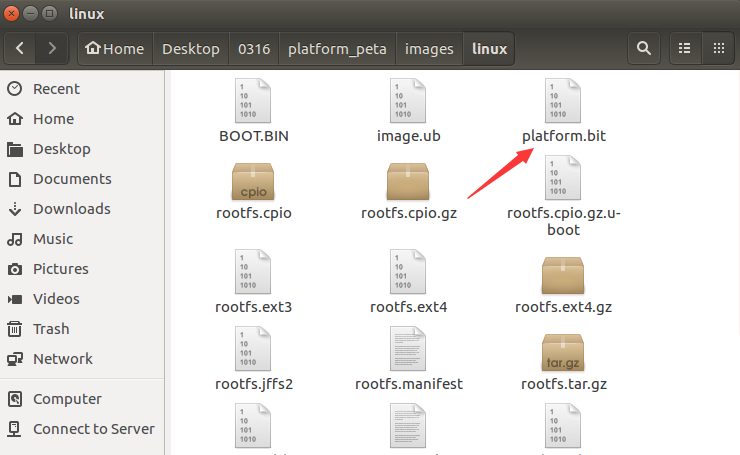The image size is (740, 455).
Task: Open Documents in the sidebar
Action: click(x=82, y=179)
